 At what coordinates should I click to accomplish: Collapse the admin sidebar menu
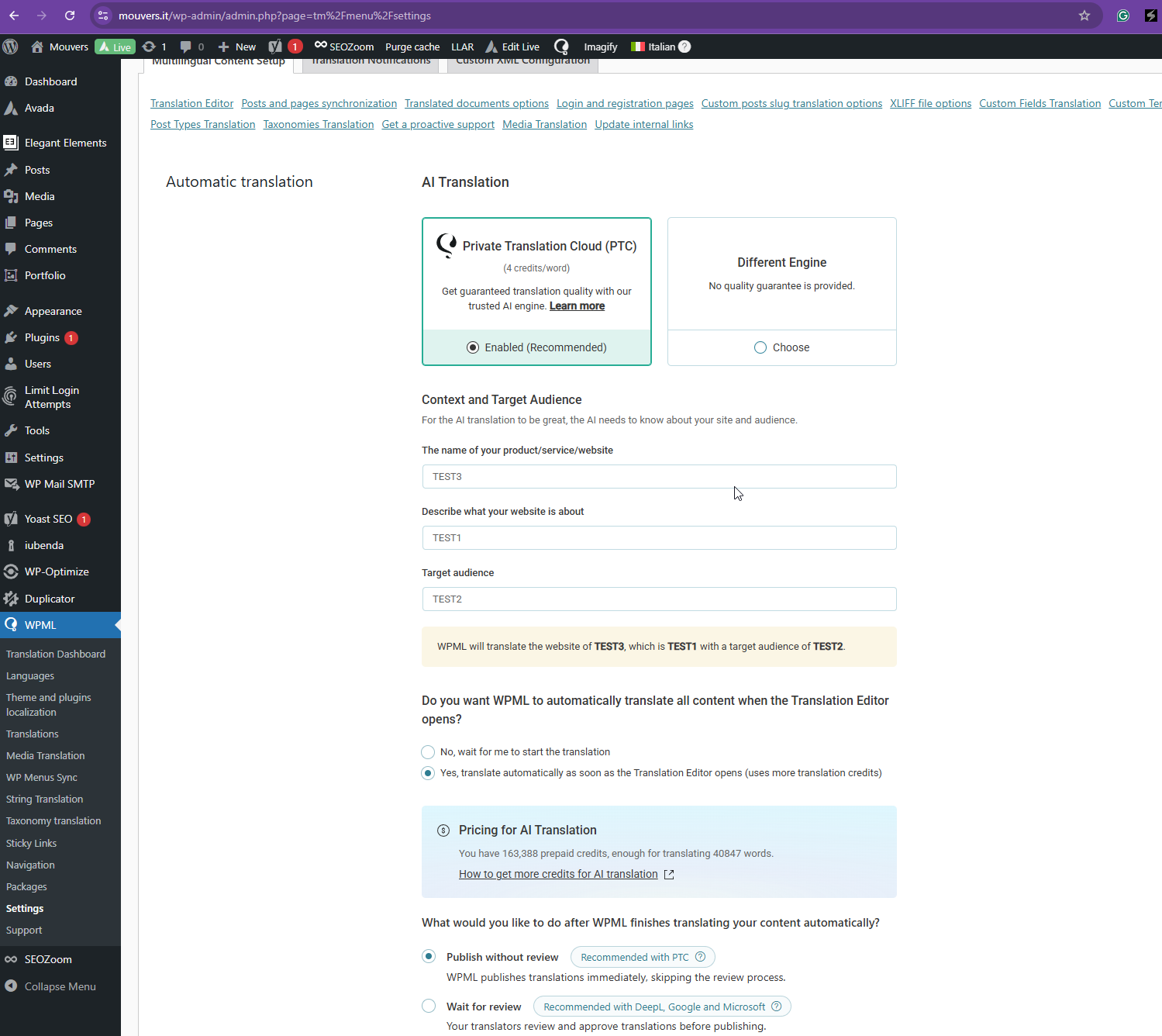(60, 986)
